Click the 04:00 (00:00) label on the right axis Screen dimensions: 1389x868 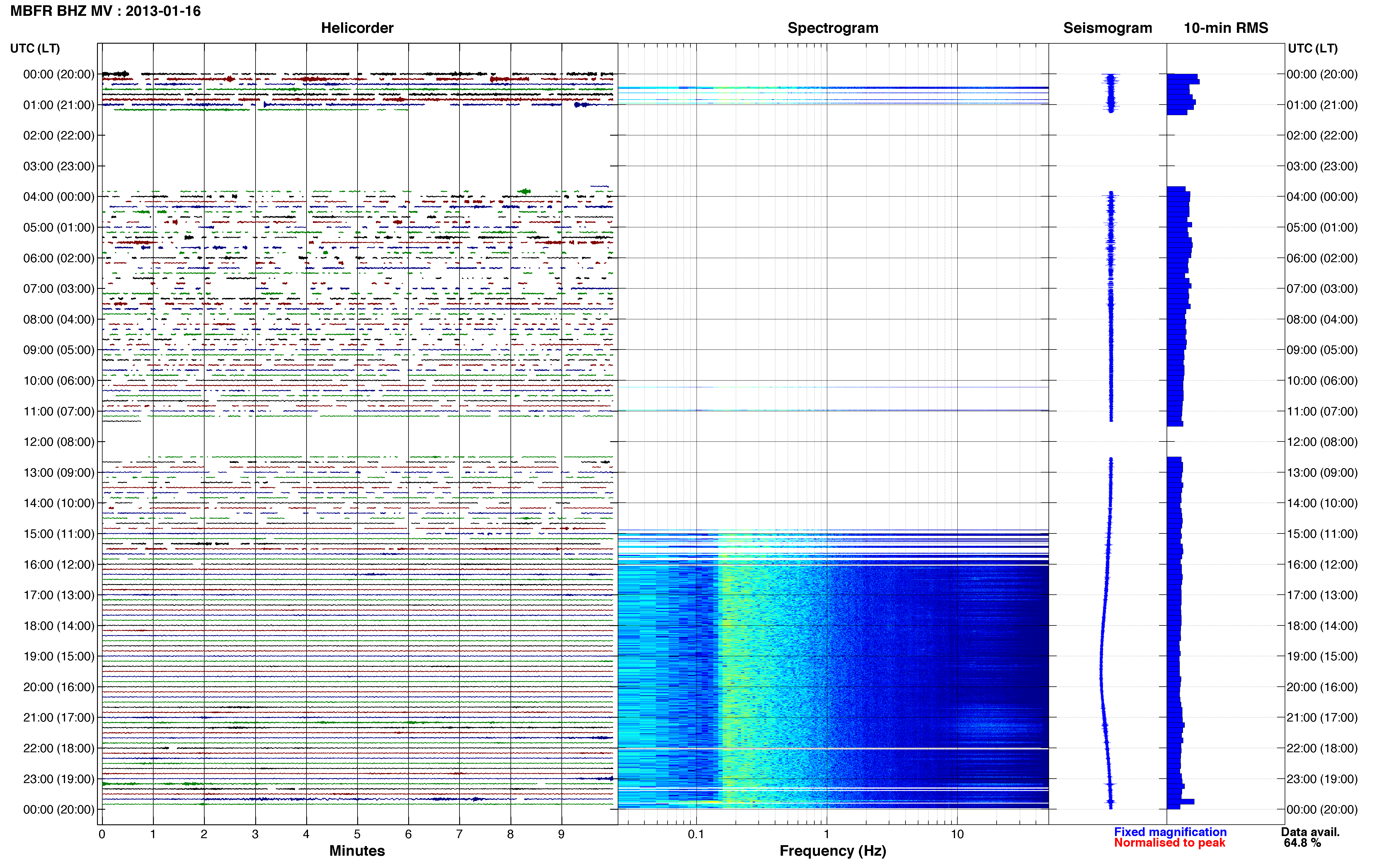[1322, 197]
